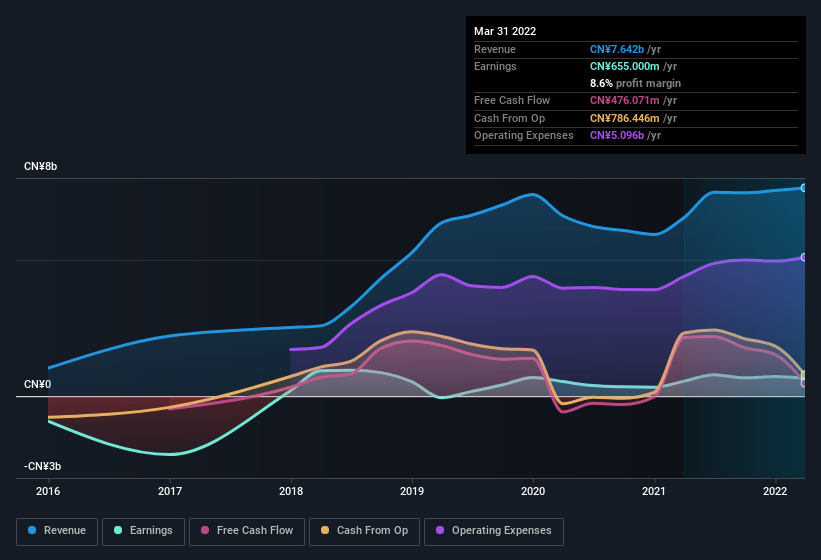Click the CN¥786.446m cash from op value
Viewport: 821px width, 560px height.
[625, 118]
